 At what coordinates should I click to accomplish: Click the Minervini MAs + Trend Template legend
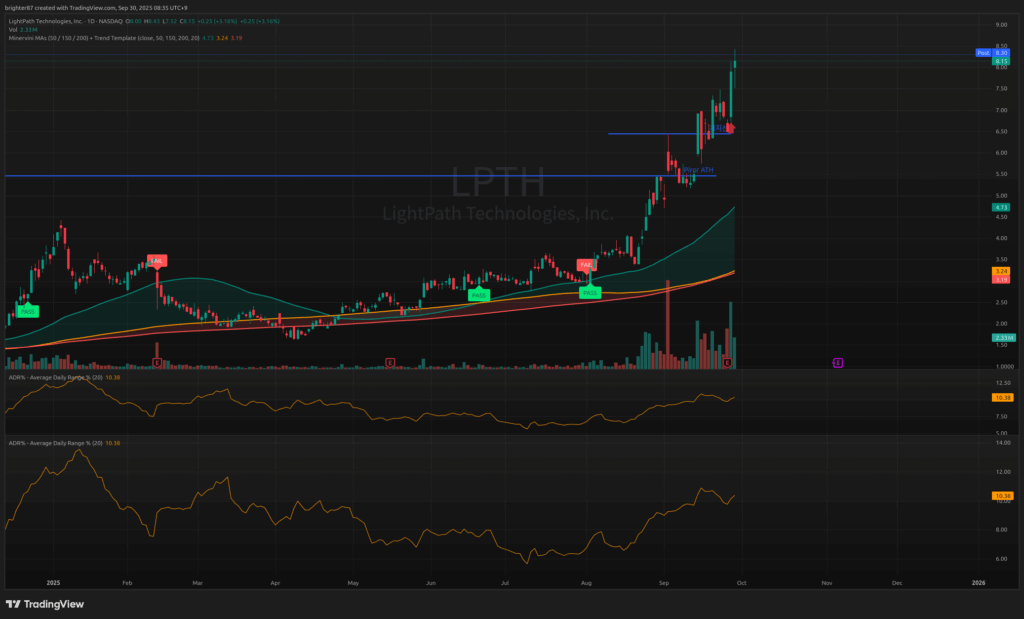click(125, 39)
